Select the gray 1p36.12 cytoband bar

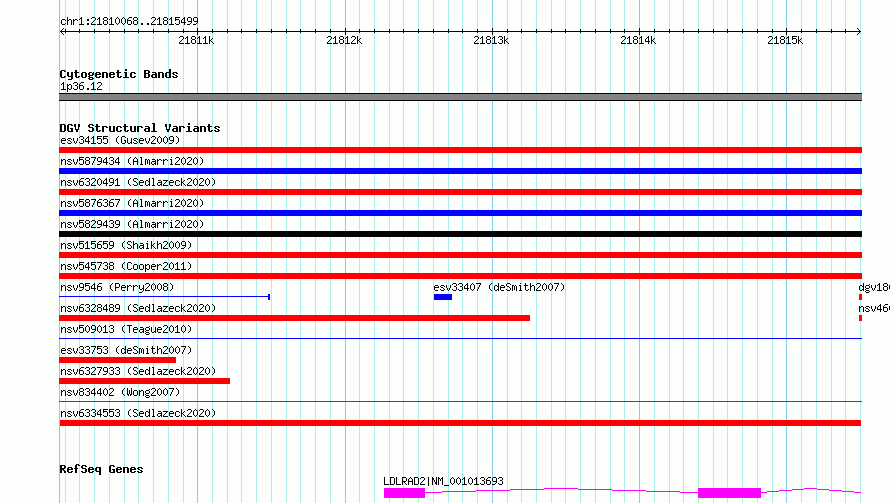tap(460, 97)
